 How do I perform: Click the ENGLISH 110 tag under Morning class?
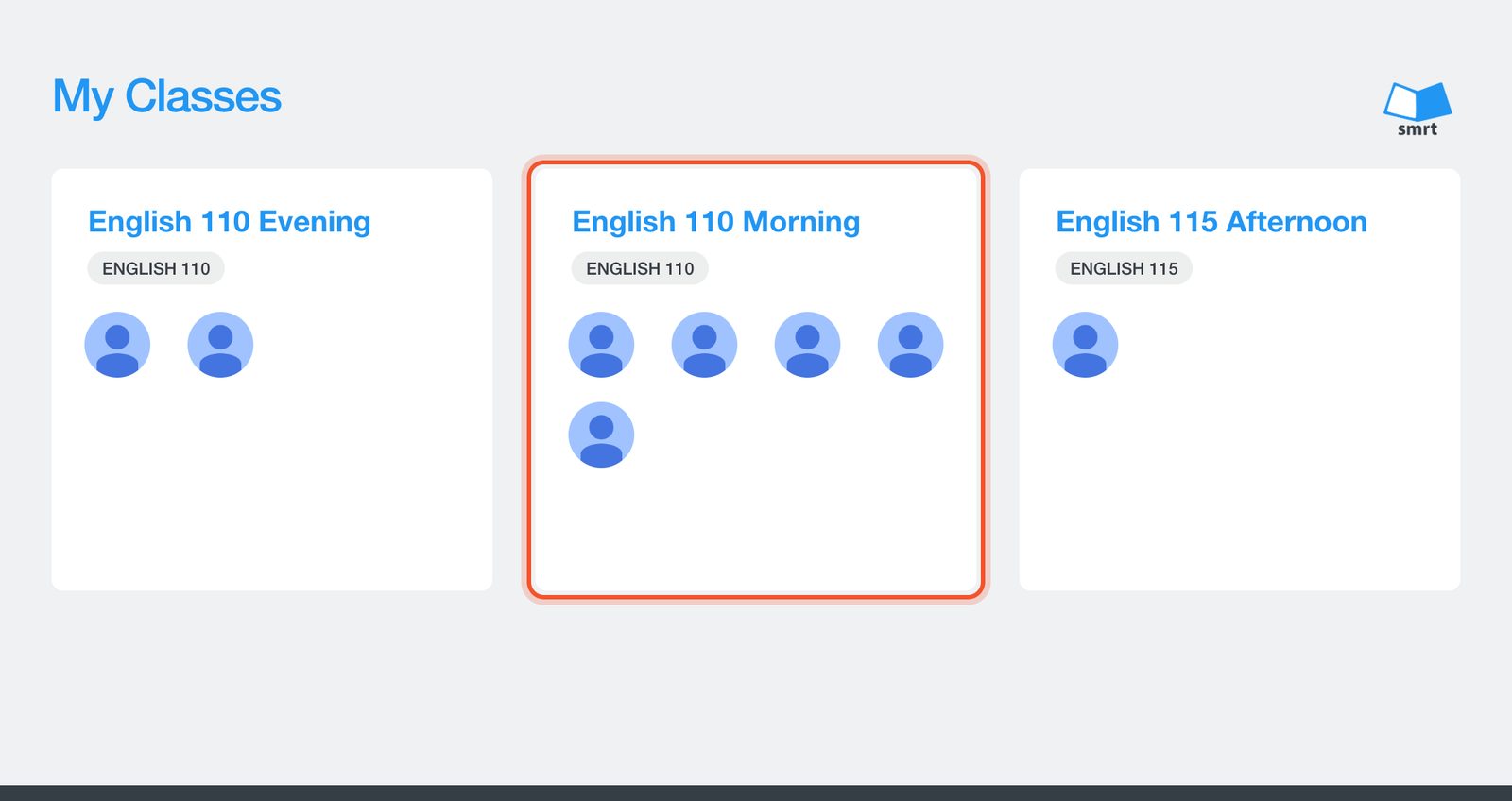tap(640, 268)
